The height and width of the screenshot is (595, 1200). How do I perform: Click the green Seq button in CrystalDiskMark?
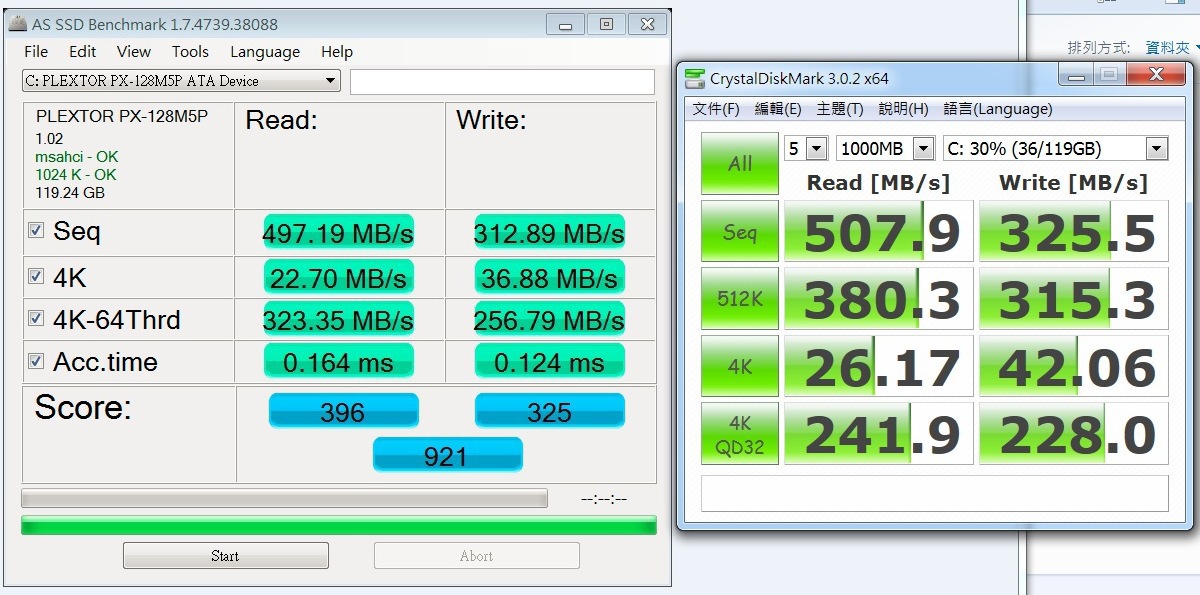[740, 232]
